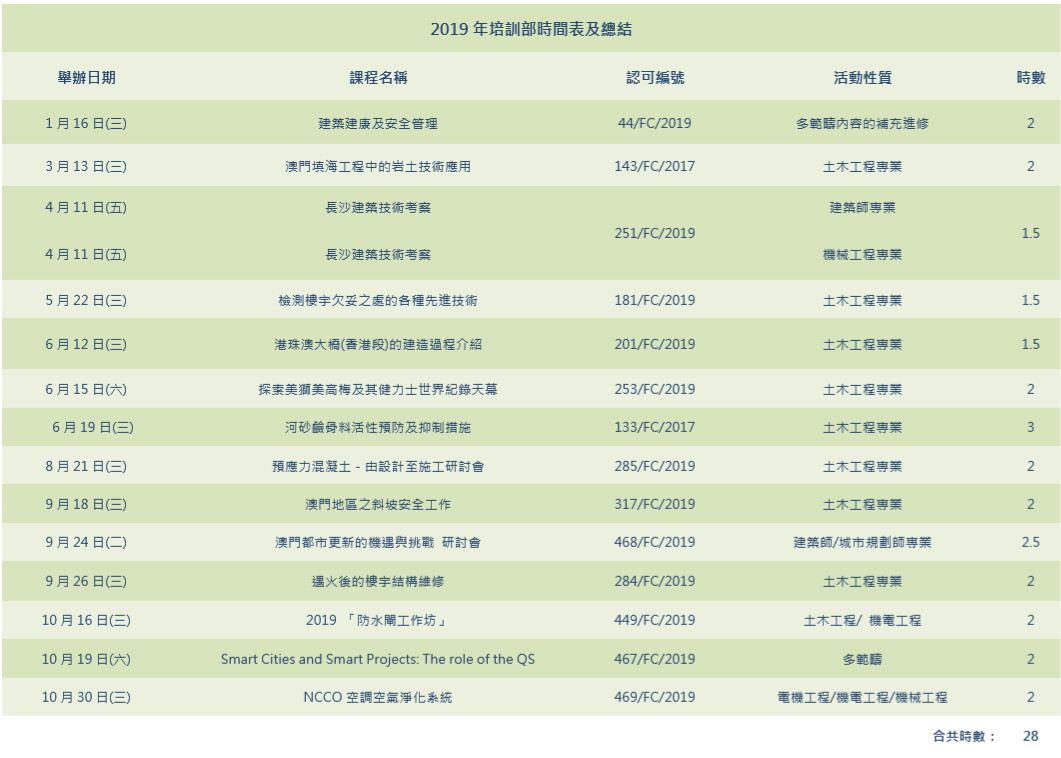The image size is (1061, 758).
Task: Click Smart Cities and Smart Projects course
Action: [378, 659]
